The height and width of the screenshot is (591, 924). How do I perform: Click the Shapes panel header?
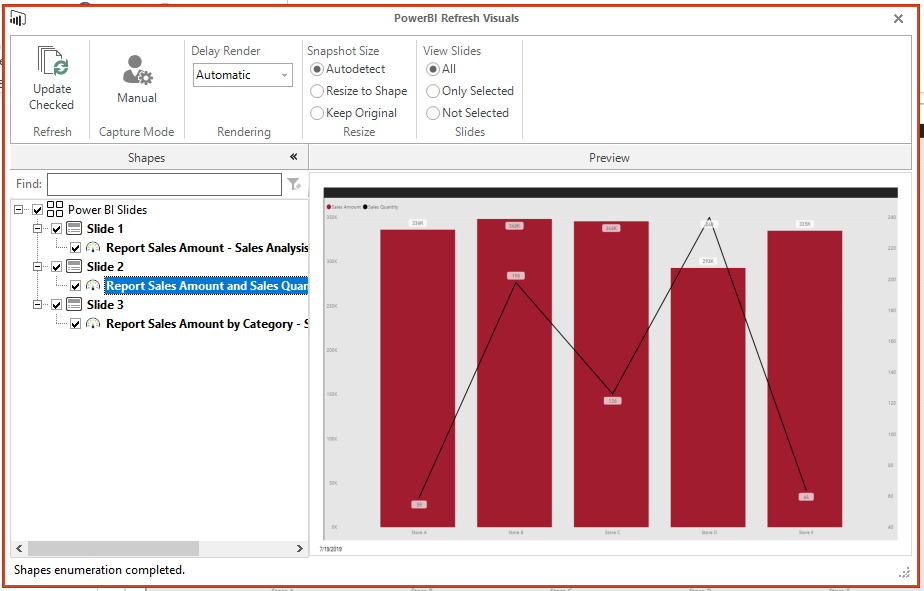(x=146, y=157)
